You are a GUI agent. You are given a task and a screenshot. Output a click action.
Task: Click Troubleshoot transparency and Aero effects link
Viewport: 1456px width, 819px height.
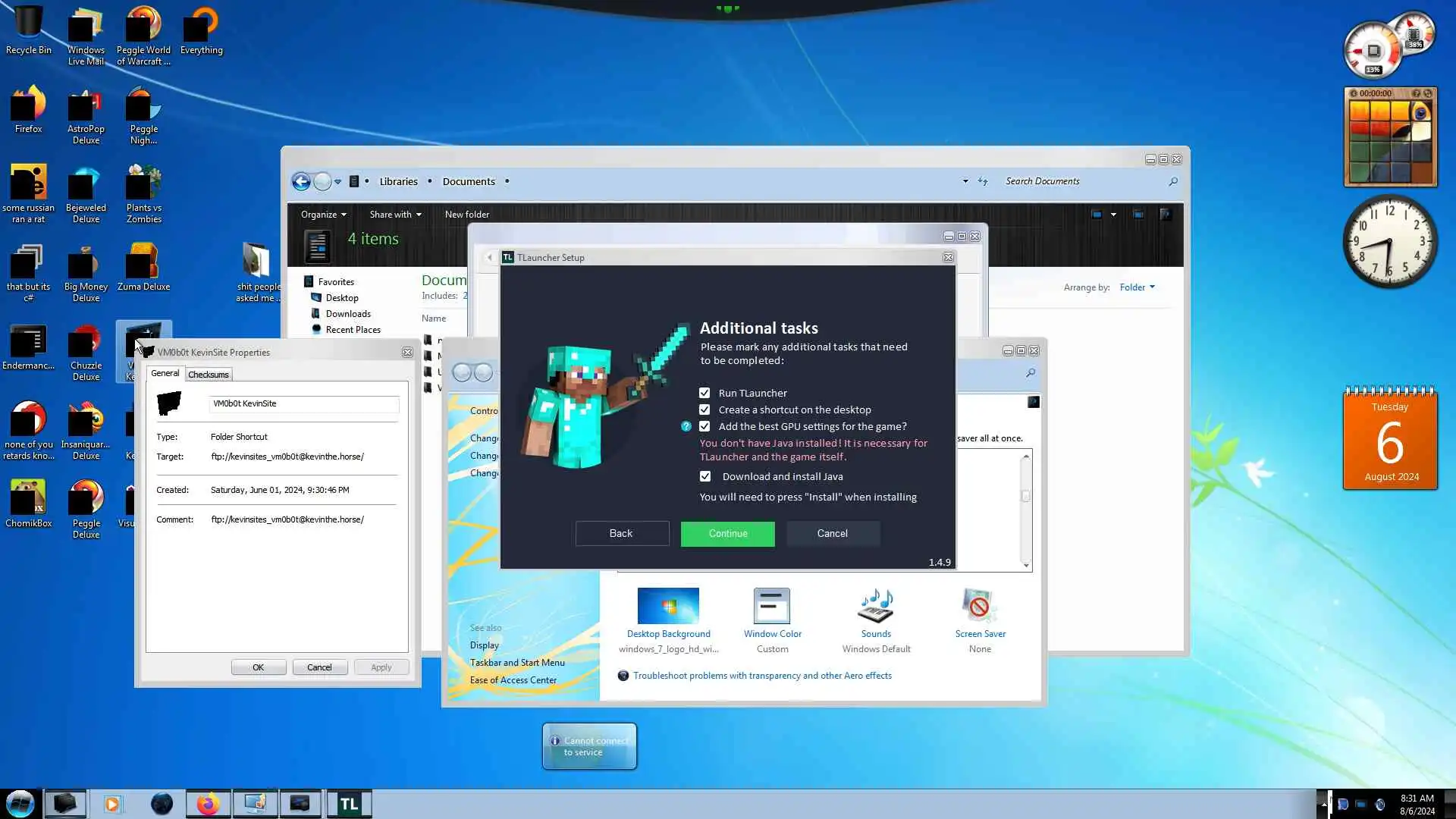pos(762,676)
